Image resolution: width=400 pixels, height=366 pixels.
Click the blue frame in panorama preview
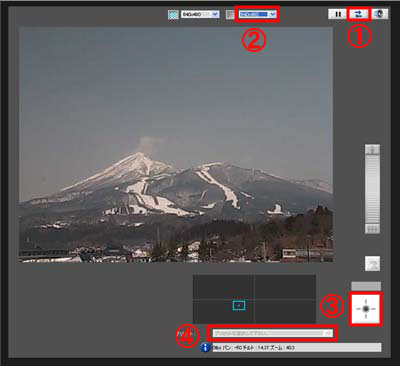coord(239,305)
